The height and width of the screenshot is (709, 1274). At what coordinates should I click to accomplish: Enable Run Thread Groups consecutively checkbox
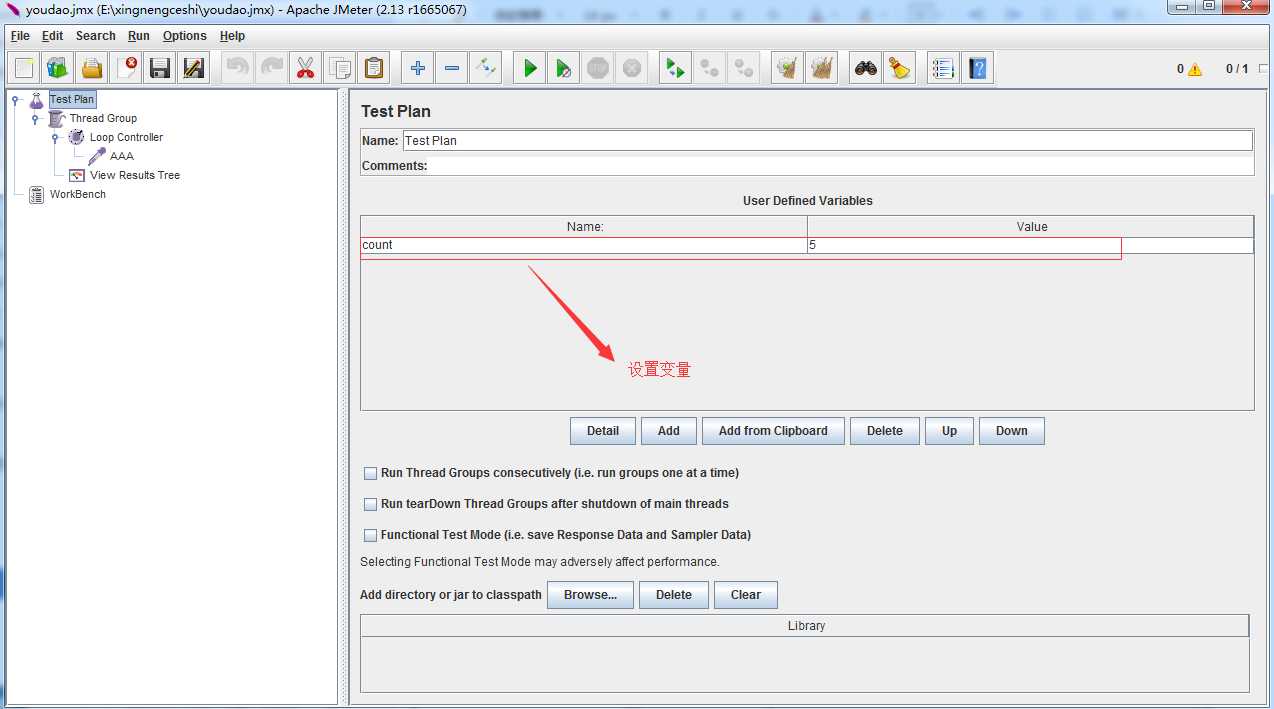coord(371,473)
